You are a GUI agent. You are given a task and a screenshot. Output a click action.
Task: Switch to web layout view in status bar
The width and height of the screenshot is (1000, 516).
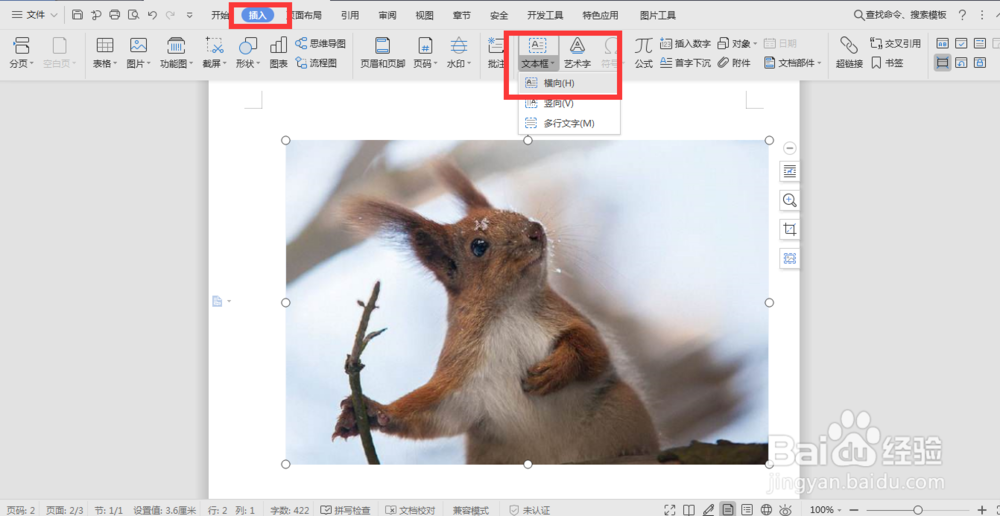[767, 510]
